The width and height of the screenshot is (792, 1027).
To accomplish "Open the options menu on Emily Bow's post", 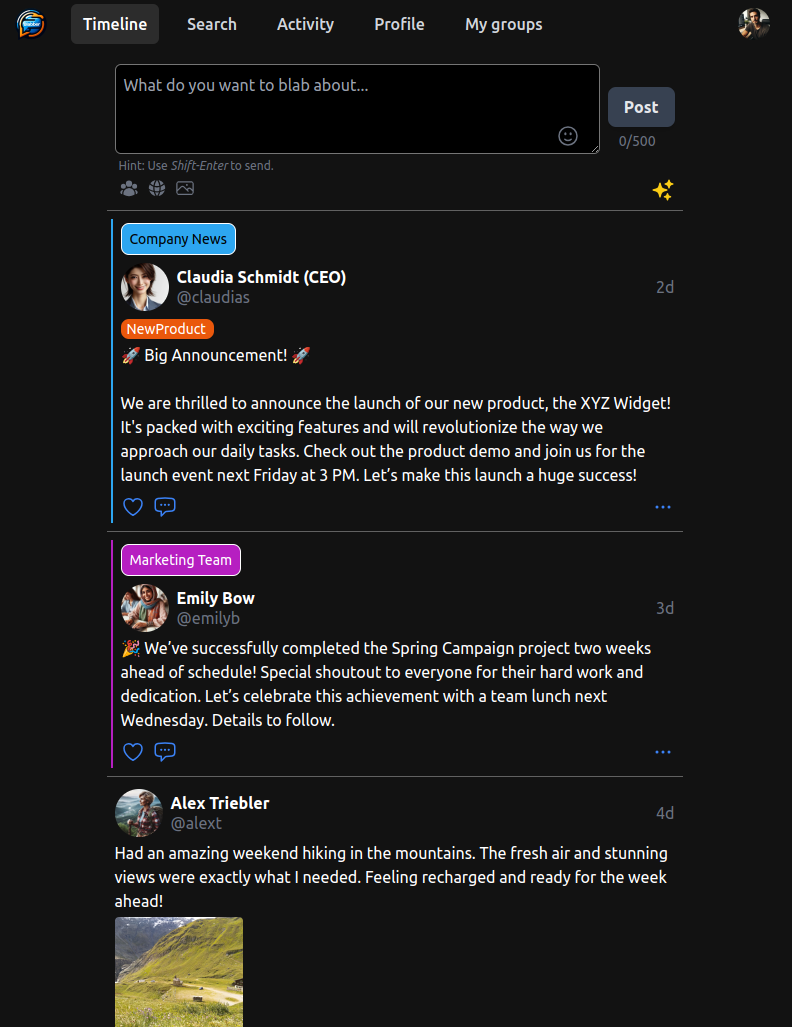I will coord(662,752).
